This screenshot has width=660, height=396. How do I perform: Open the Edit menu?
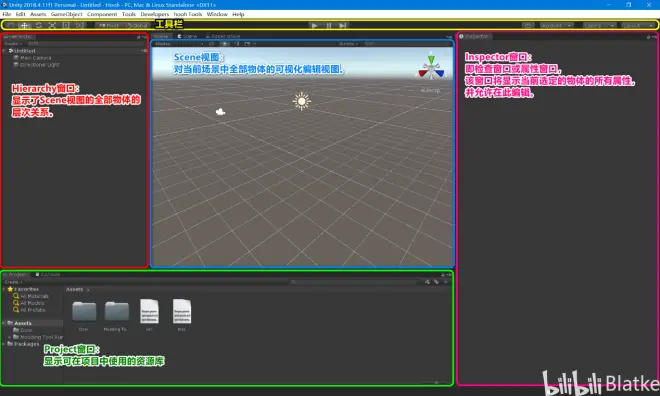pyautogui.click(x=20, y=14)
